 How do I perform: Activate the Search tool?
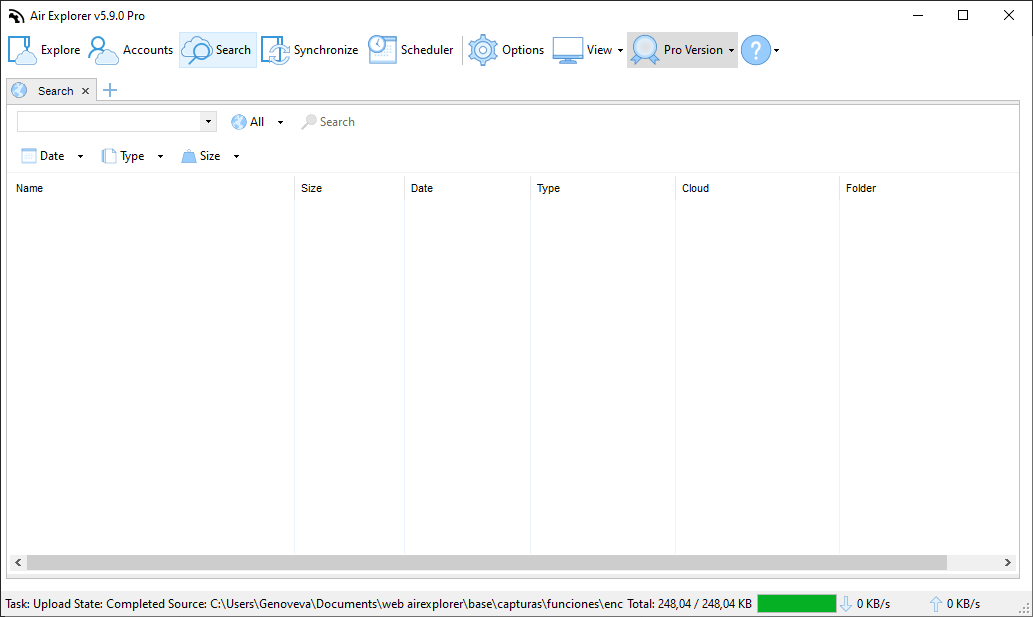pos(218,49)
